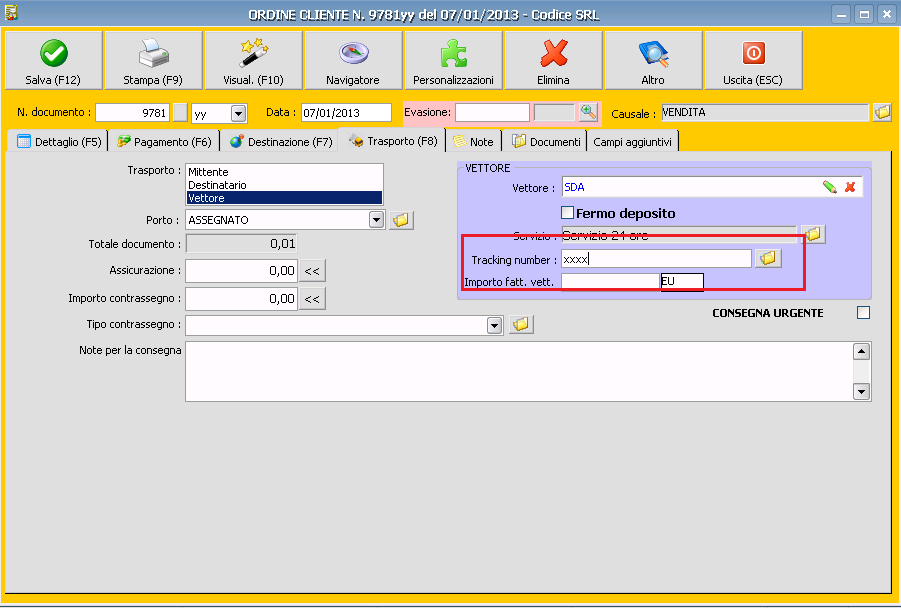The height and width of the screenshot is (608, 901).
Task: Click into the Tracking number field
Action: pos(656,259)
